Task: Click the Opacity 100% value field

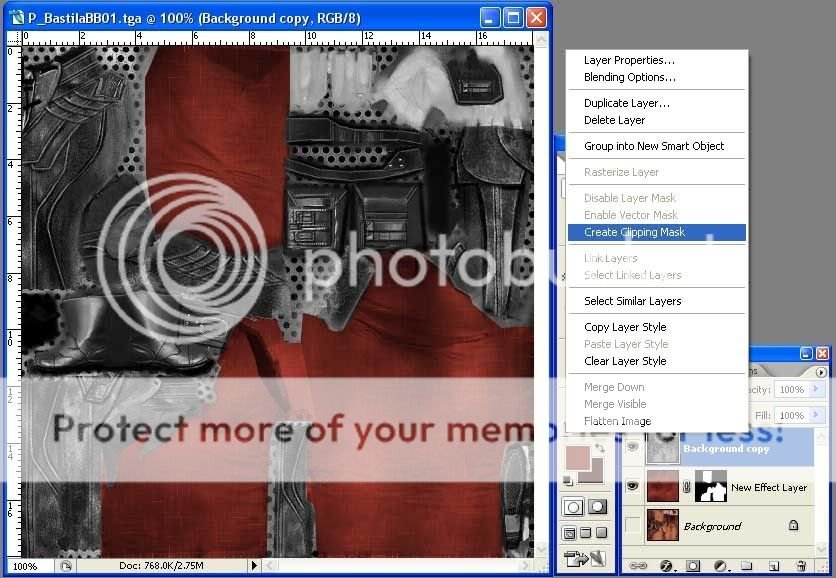Action: (x=792, y=389)
